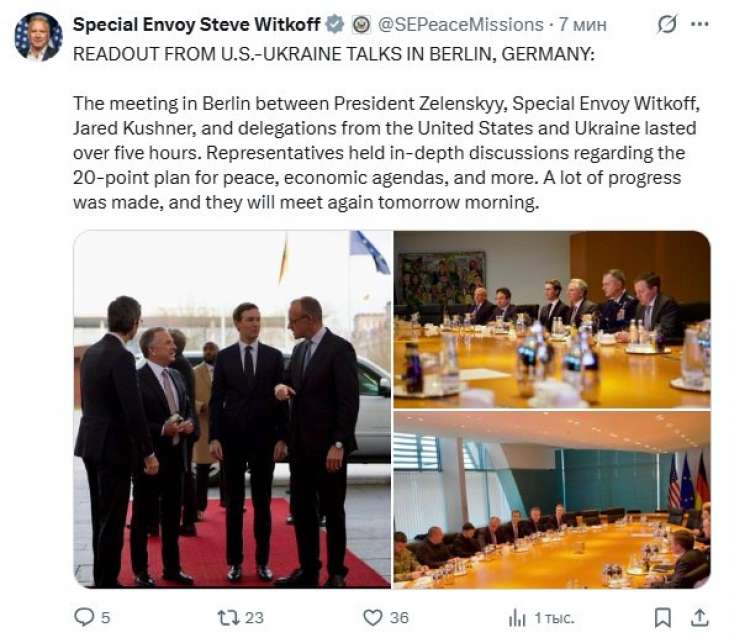Bookmark this post
This screenshot has height=643, width=729.
point(662,618)
